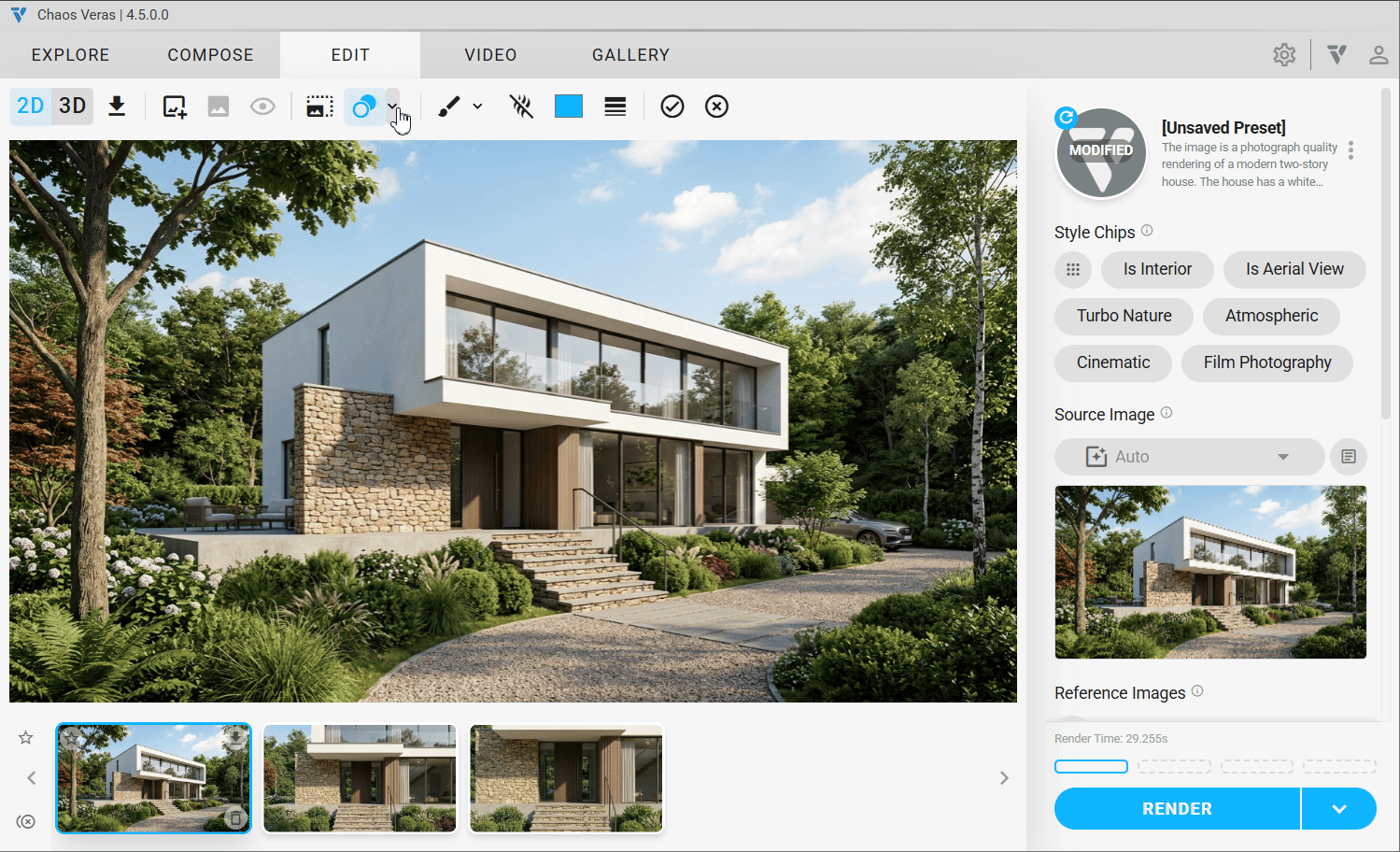Toggle the Atmospheric style chip

[x=1271, y=316]
